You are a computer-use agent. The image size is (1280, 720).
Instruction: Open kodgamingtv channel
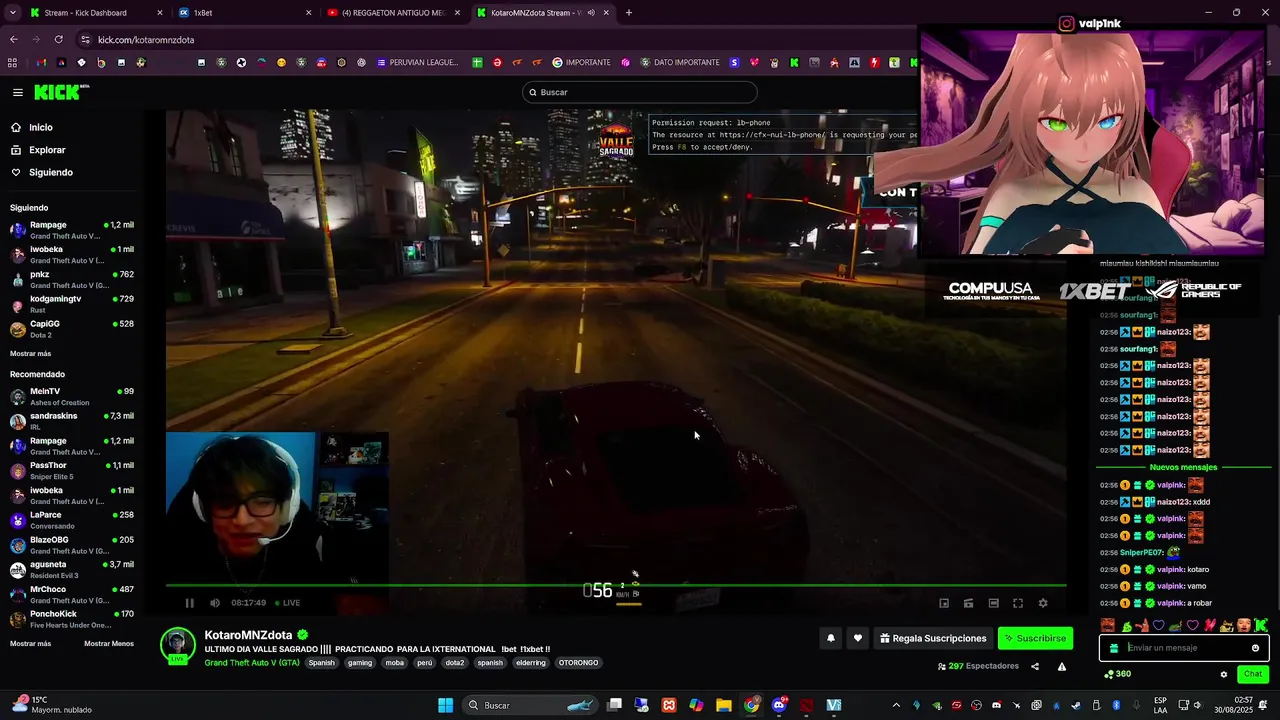tap(71, 304)
